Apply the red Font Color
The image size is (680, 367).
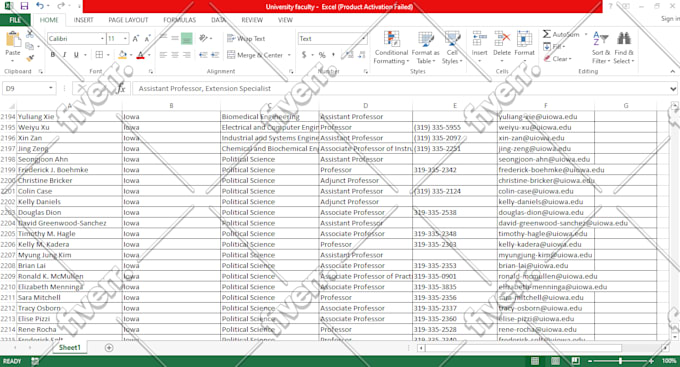pyautogui.click(x=140, y=55)
